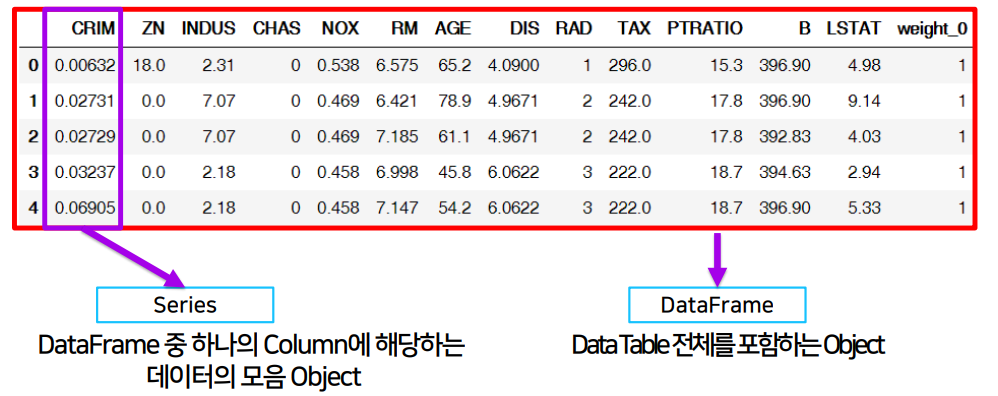Viewport: 998px width, 396px height.
Task: Select the AGE value 45.8
Action: tap(454, 172)
